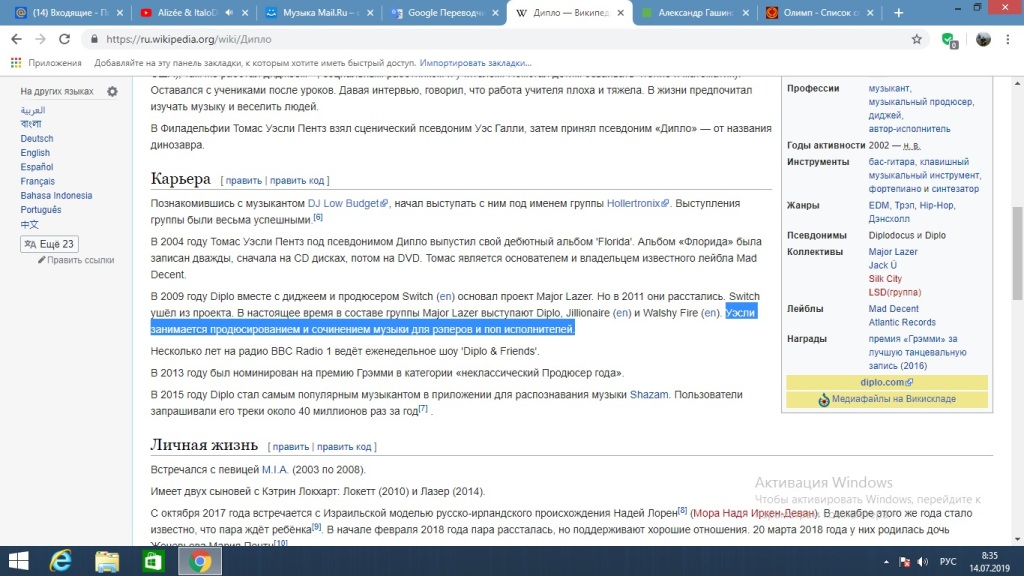Viewport: 1024px width, 576px height.
Task: Reload the Wikipedia page
Action: click(x=64, y=39)
